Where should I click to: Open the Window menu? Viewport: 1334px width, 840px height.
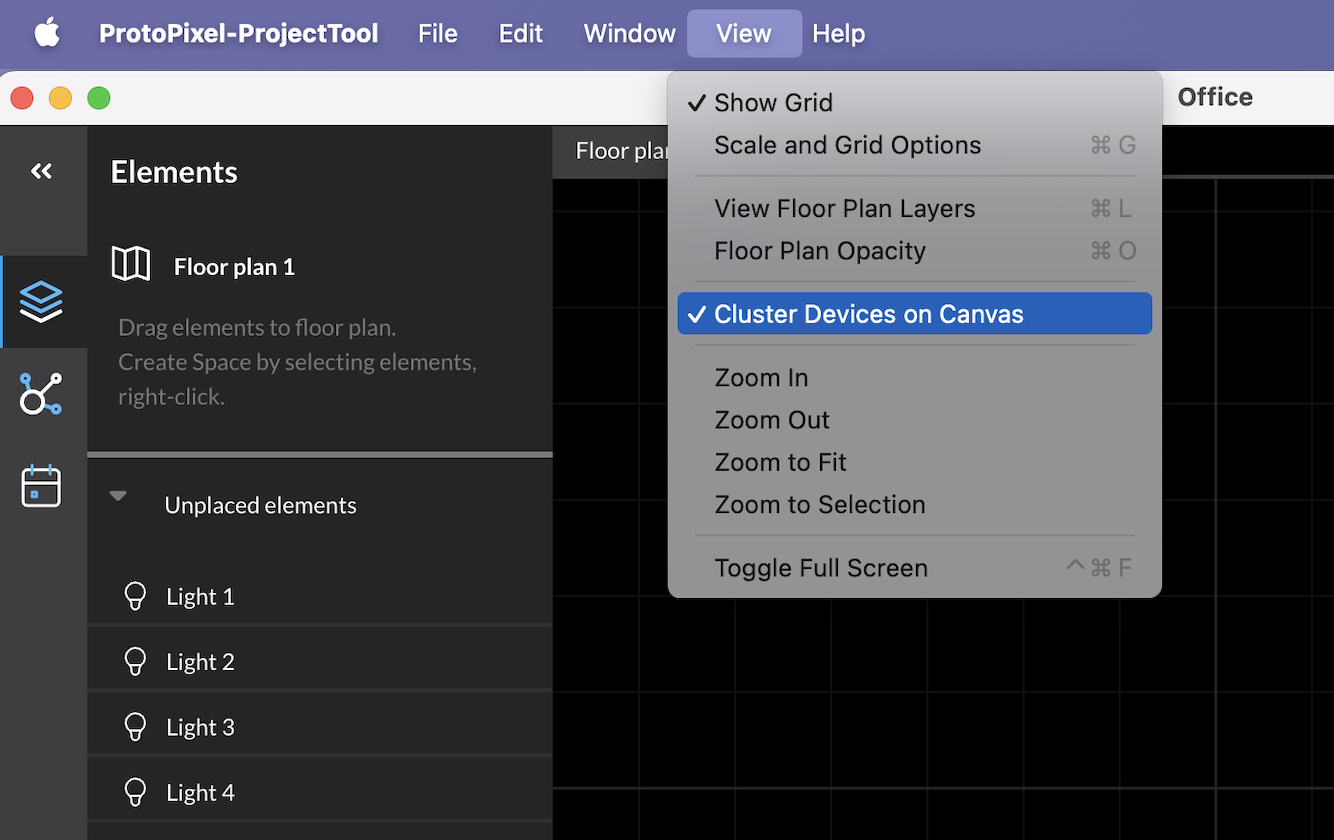[x=629, y=33]
